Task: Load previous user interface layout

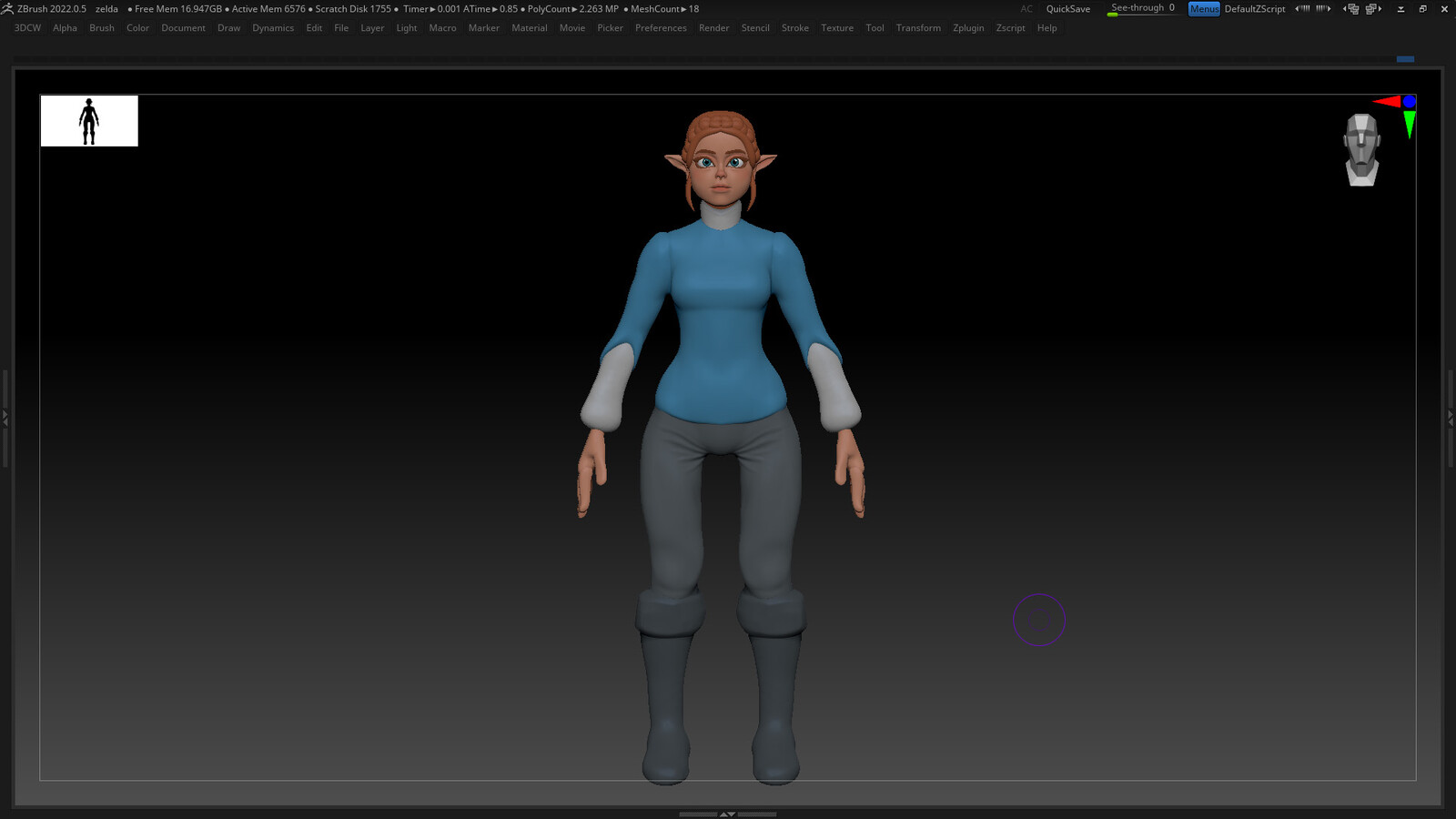Action: click(x=1351, y=8)
